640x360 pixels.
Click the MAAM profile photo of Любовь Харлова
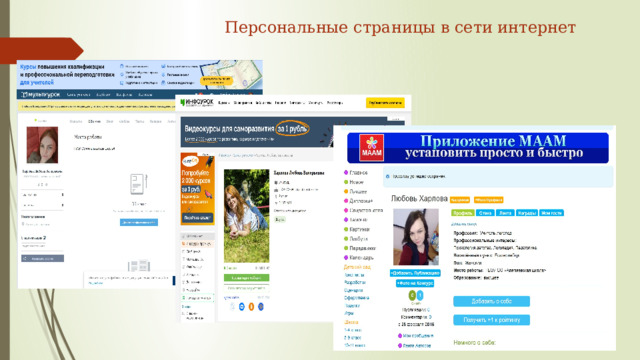tap(416, 237)
